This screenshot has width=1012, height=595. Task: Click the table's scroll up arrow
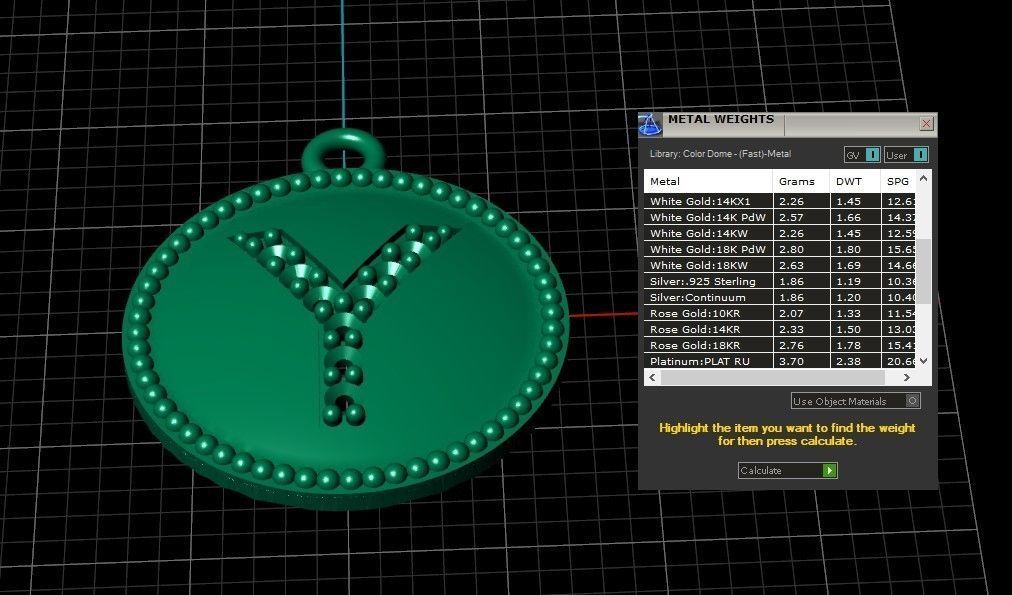point(923,178)
